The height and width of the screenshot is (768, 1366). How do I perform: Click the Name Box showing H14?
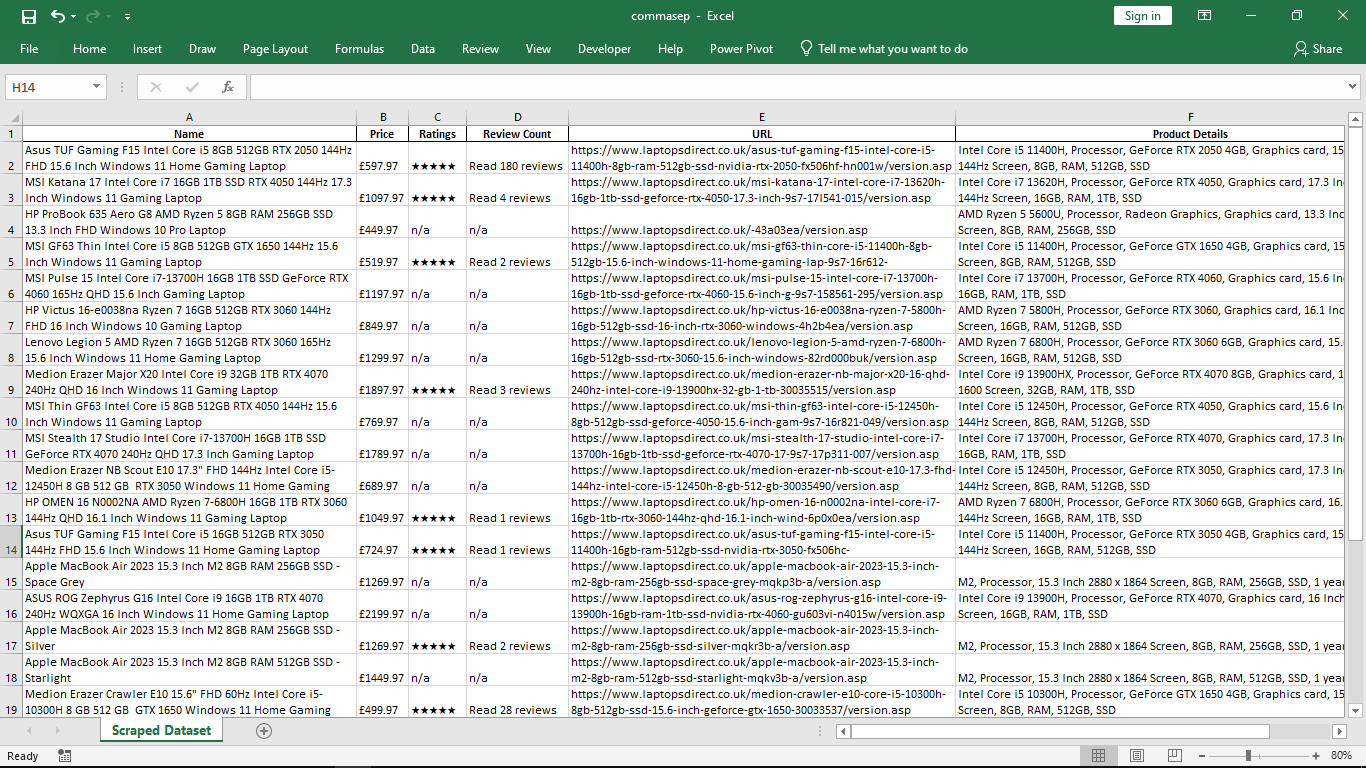pos(48,87)
